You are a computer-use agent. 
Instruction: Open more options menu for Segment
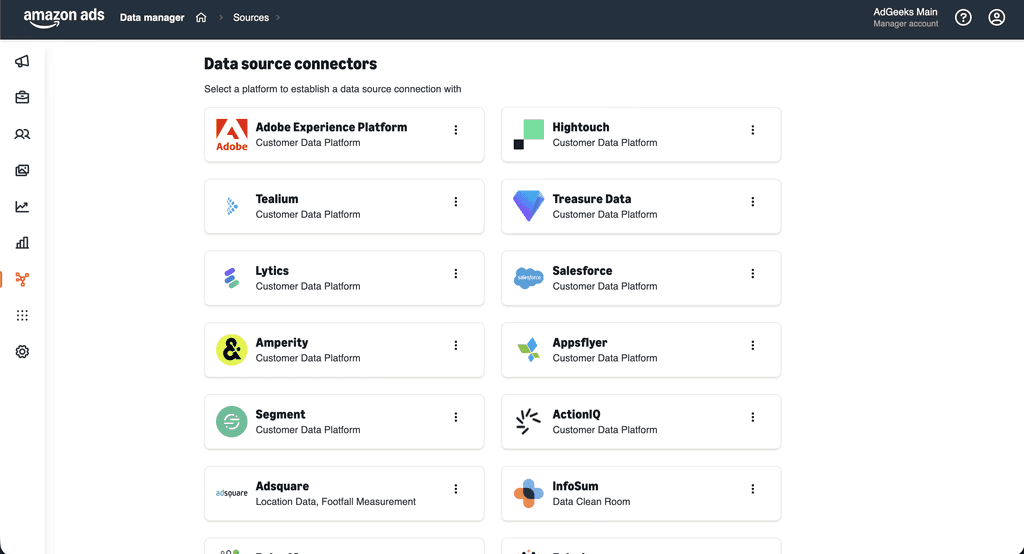coord(456,417)
